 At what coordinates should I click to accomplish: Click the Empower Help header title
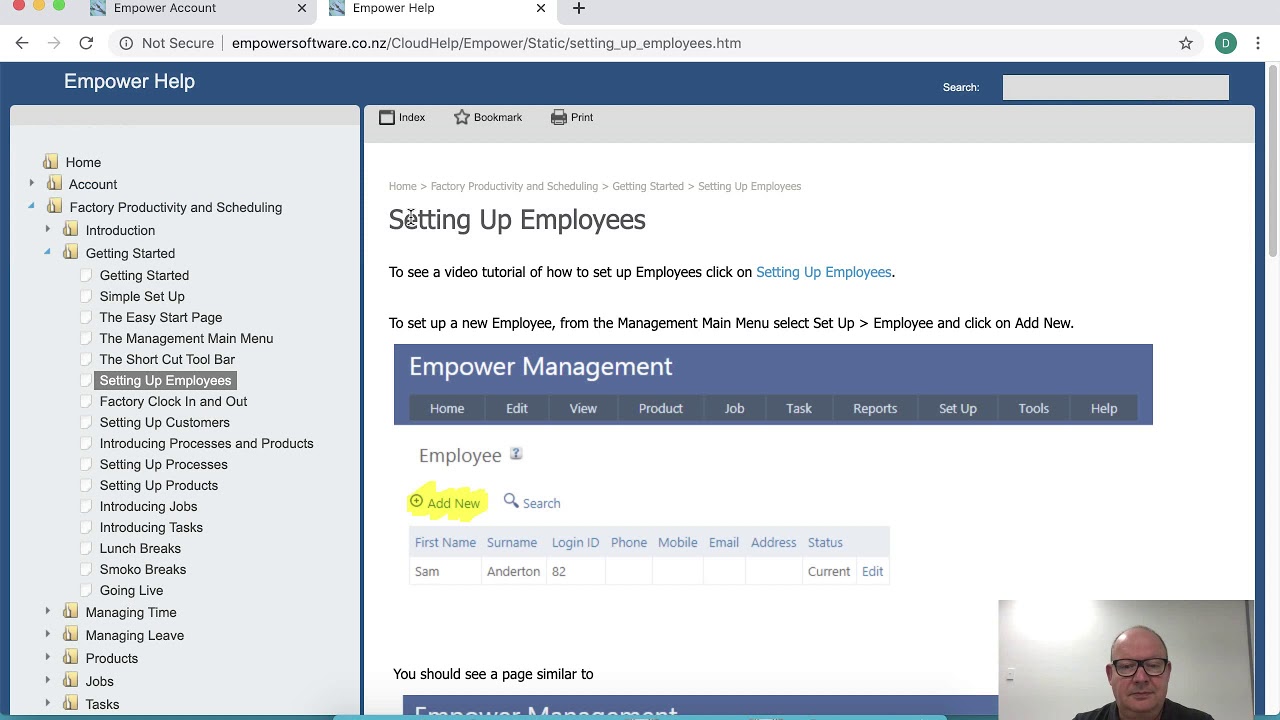[129, 81]
